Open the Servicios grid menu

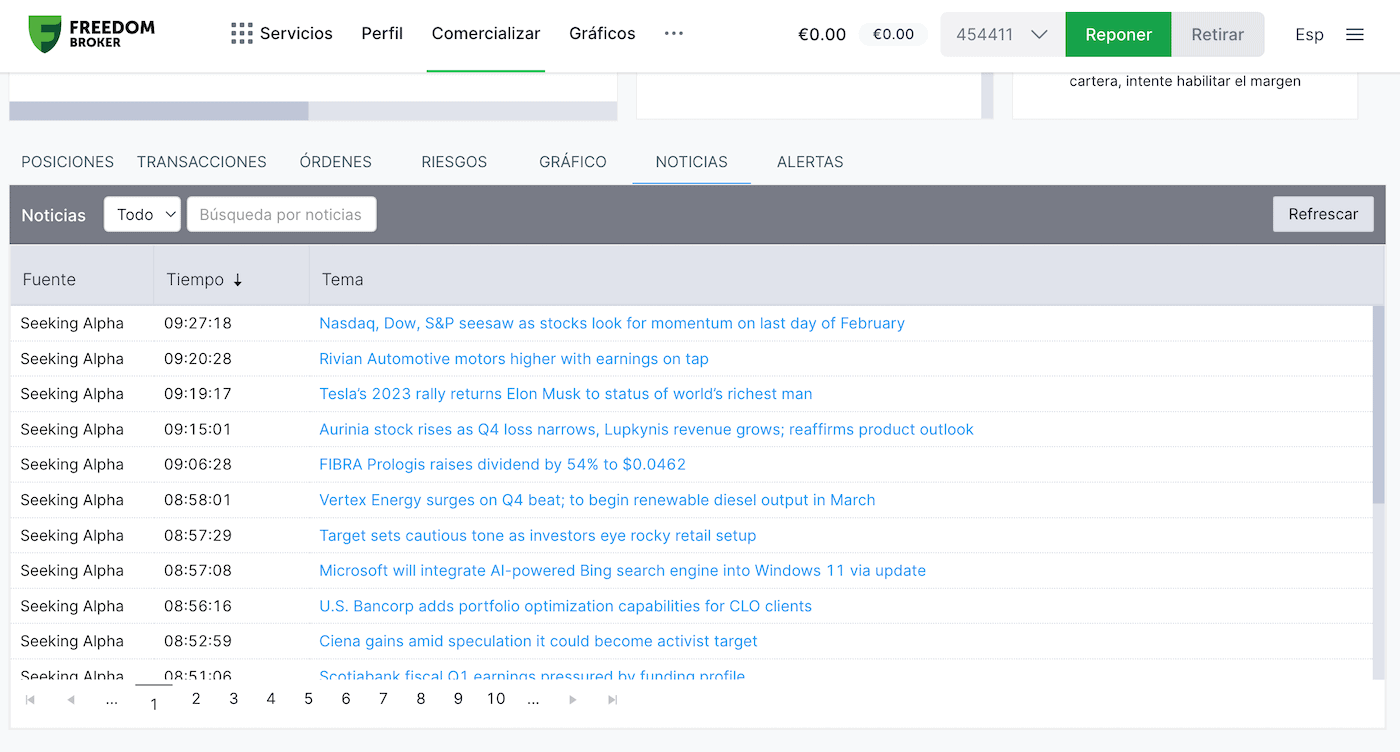281,33
